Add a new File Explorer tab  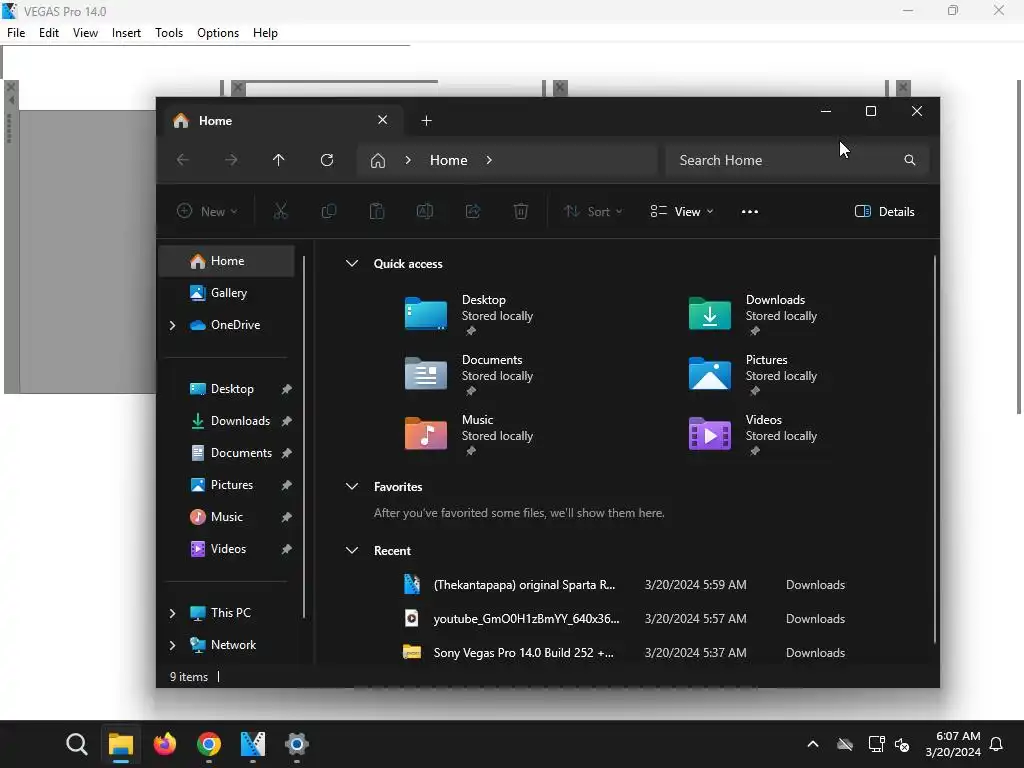(x=426, y=121)
